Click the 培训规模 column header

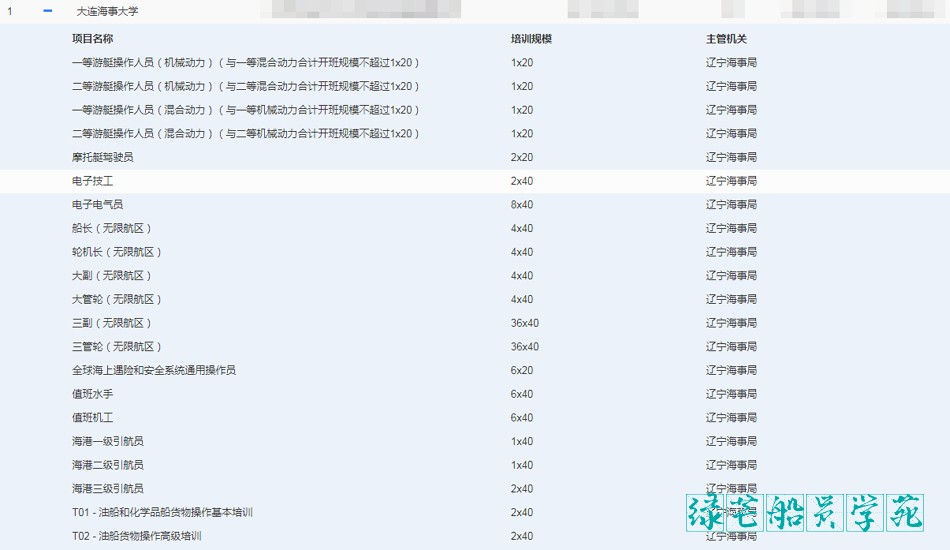pyautogui.click(x=531, y=39)
